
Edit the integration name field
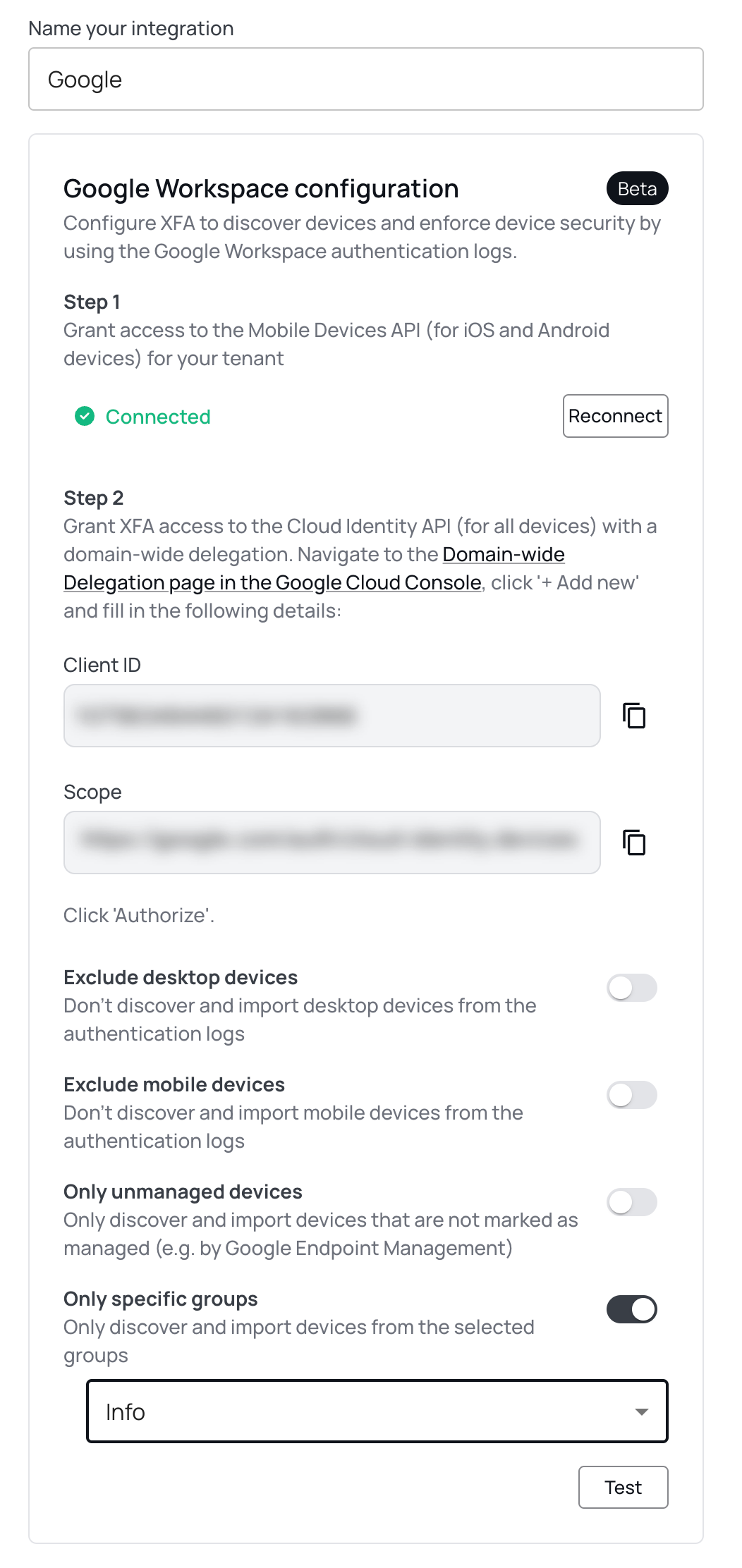pyautogui.click(x=366, y=79)
